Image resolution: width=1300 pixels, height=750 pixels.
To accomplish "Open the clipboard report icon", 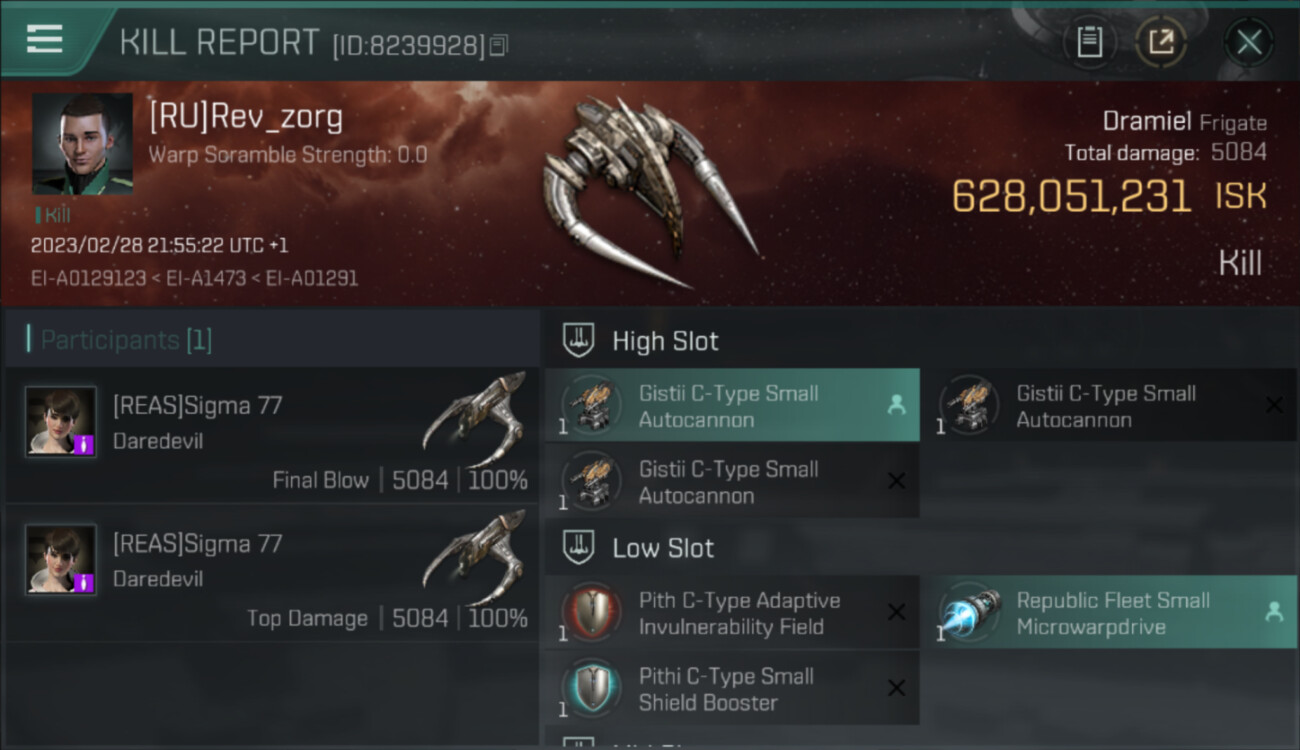I will click(x=1089, y=42).
